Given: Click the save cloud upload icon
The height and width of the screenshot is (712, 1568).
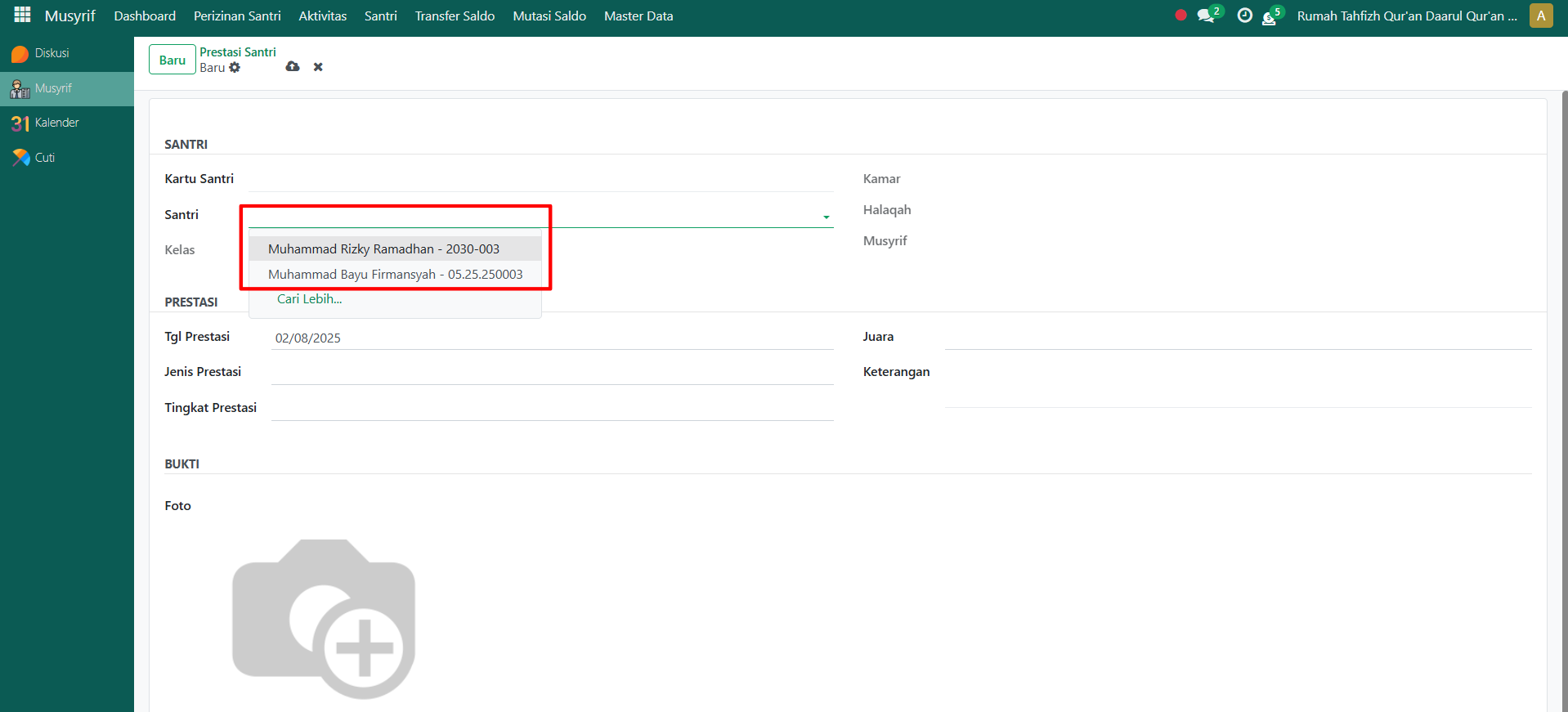Looking at the screenshot, I should click(x=293, y=67).
